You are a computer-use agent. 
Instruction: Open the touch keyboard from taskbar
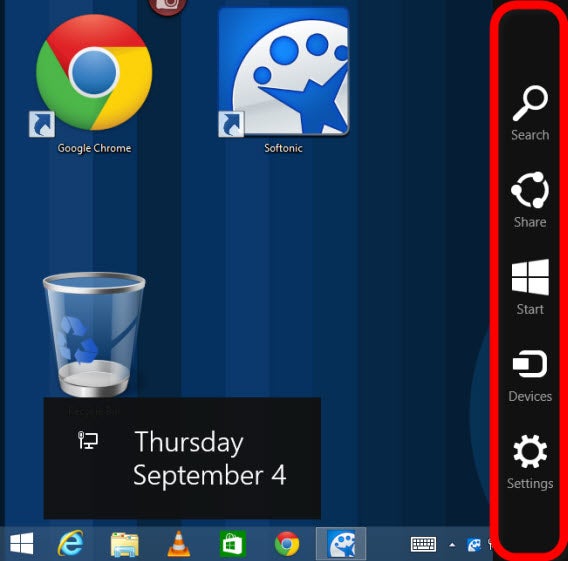[x=423, y=544]
